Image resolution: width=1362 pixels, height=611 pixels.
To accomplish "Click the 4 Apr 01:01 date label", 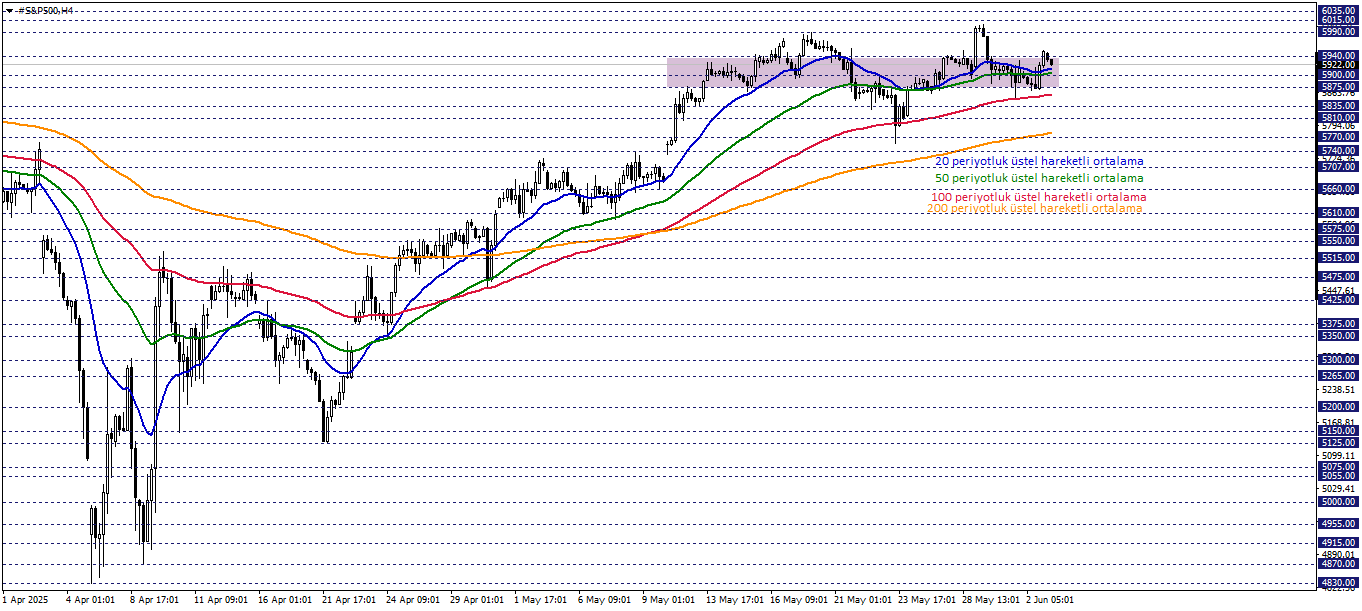I will [x=89, y=600].
